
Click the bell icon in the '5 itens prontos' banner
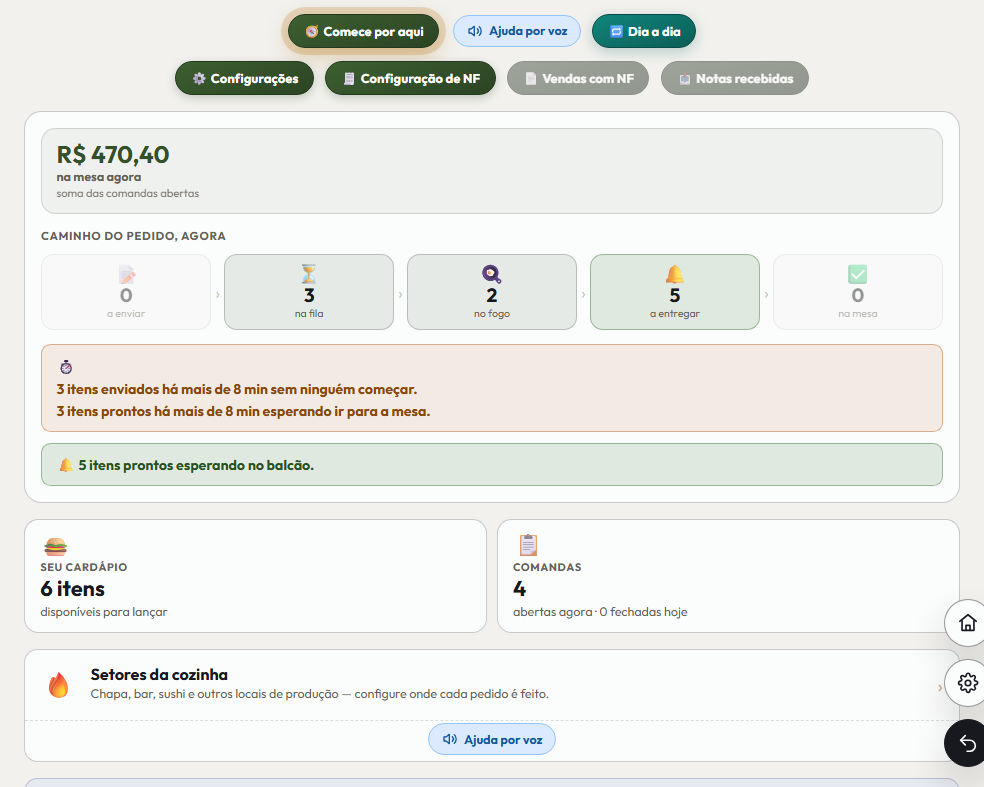tap(66, 465)
